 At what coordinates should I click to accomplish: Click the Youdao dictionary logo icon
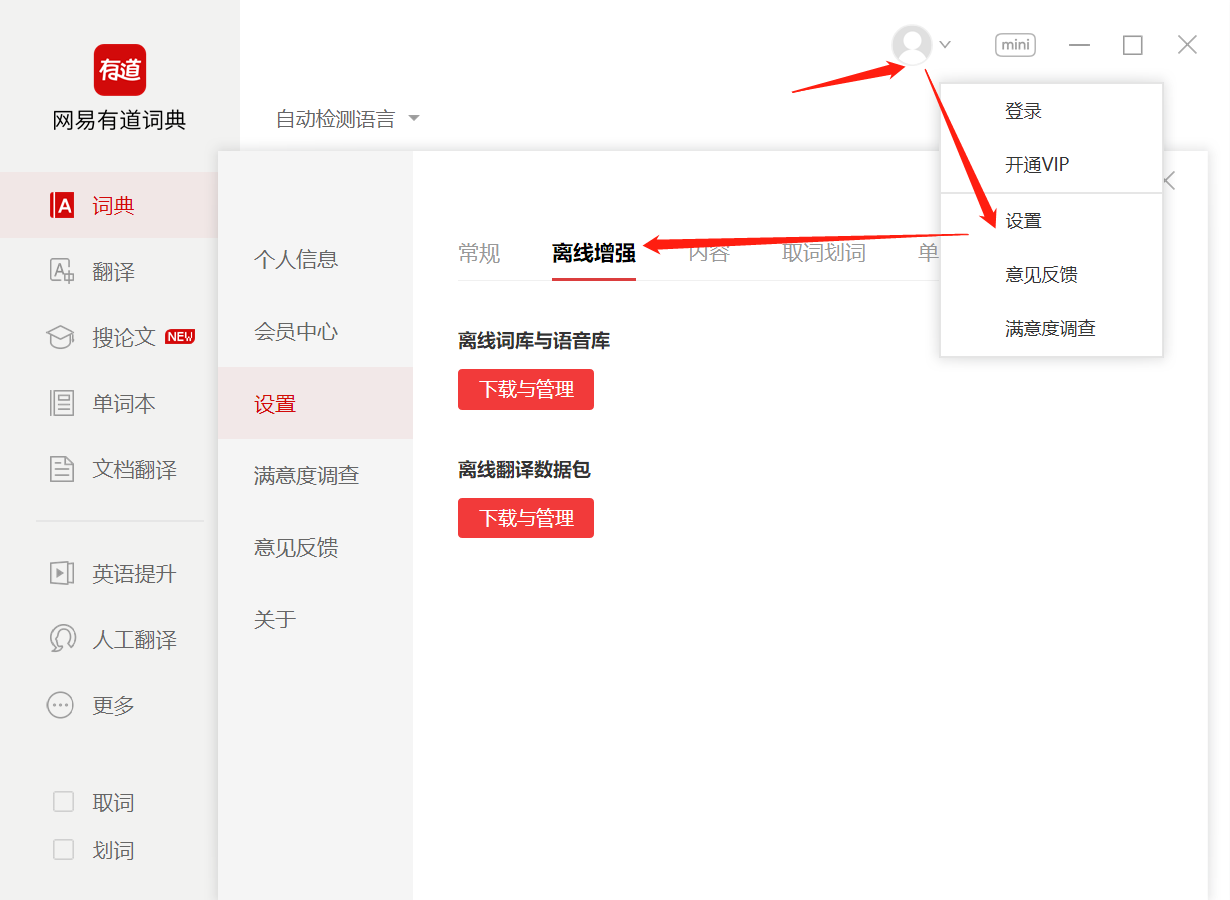[x=120, y=70]
